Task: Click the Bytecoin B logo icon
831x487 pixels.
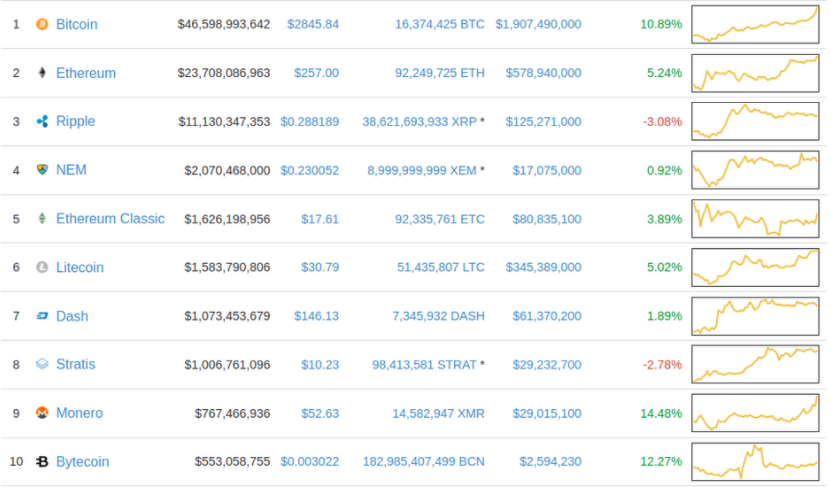Action: [42, 462]
